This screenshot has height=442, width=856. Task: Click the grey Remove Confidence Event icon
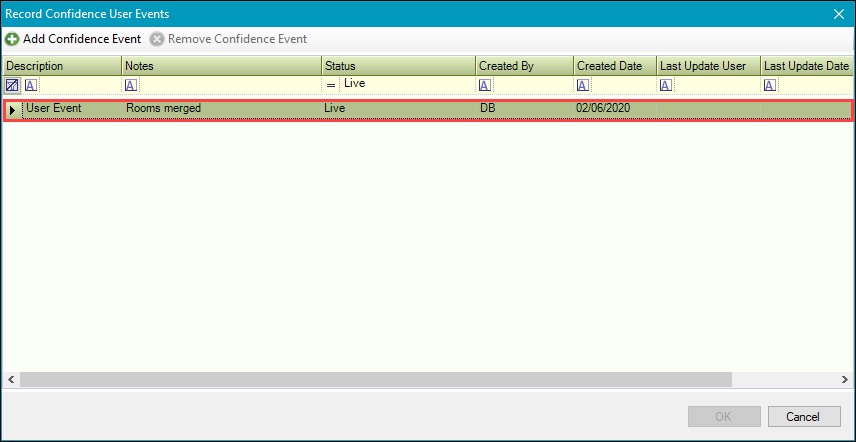pos(157,39)
